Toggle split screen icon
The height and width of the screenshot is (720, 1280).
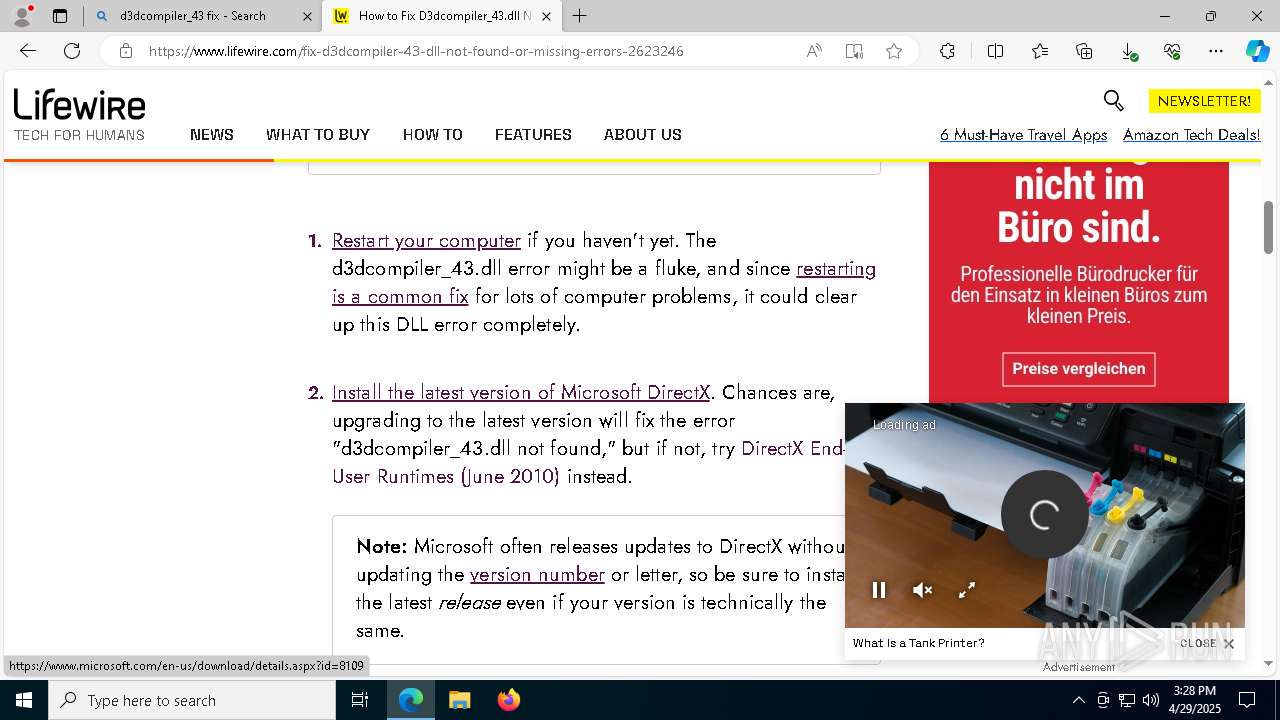click(995, 51)
